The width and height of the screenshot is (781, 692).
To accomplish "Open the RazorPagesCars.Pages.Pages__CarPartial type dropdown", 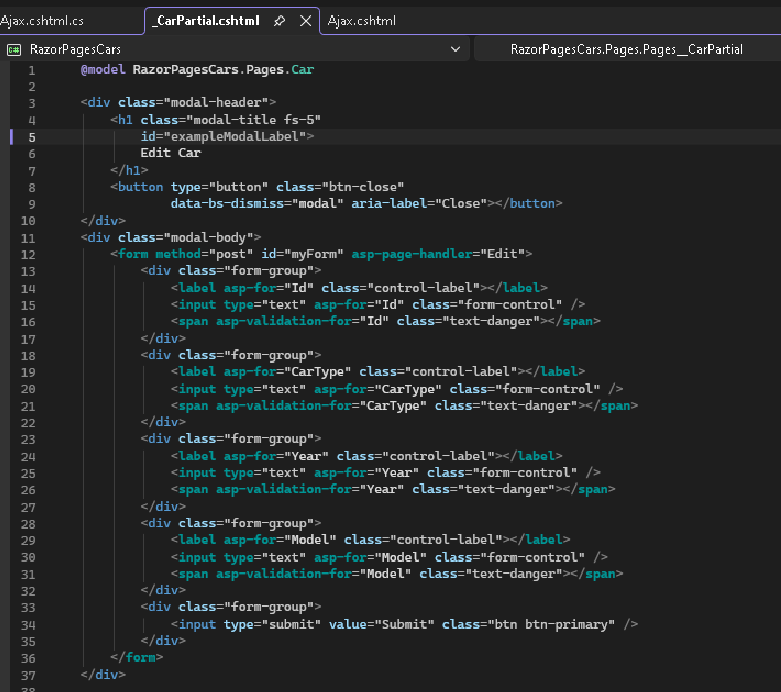I will [x=626, y=49].
